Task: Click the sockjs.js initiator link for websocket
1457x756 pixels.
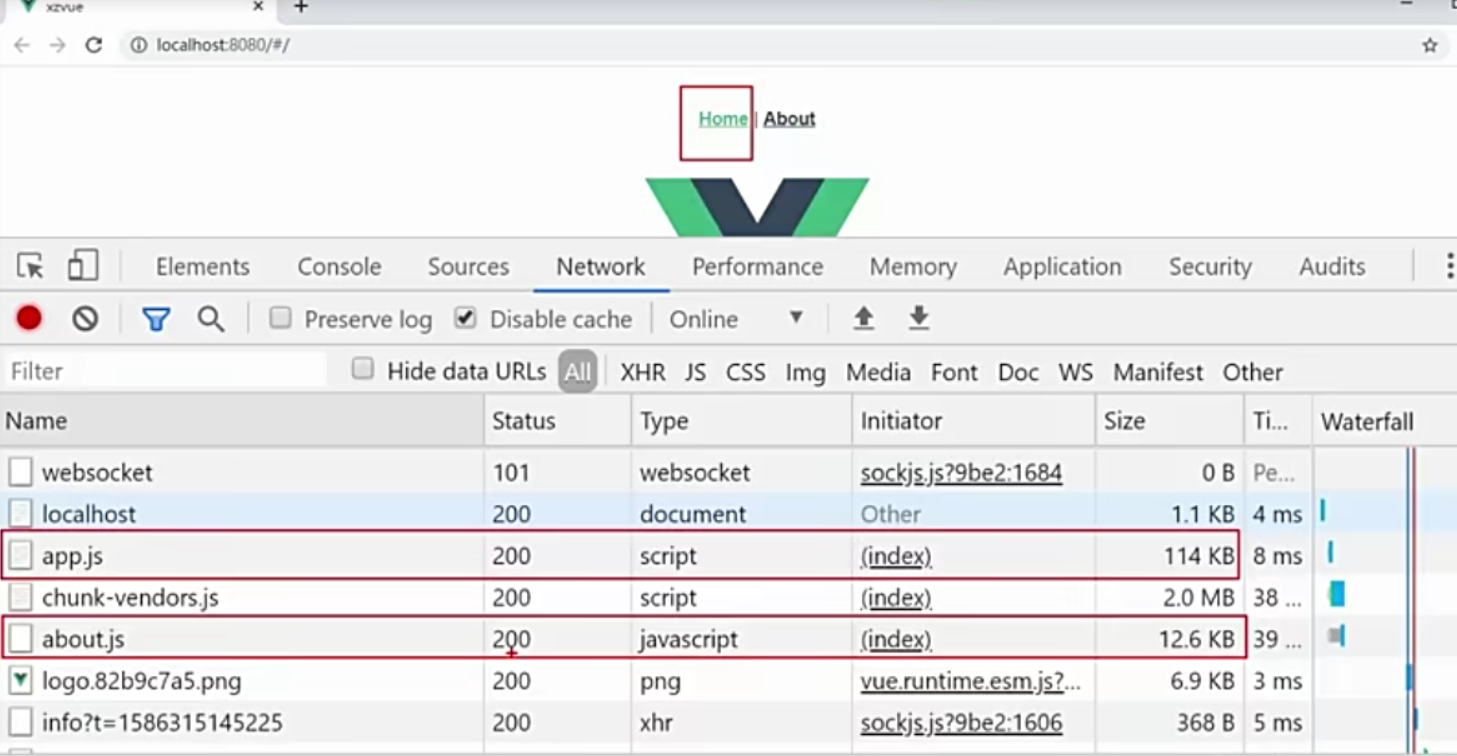Action: pos(960,472)
